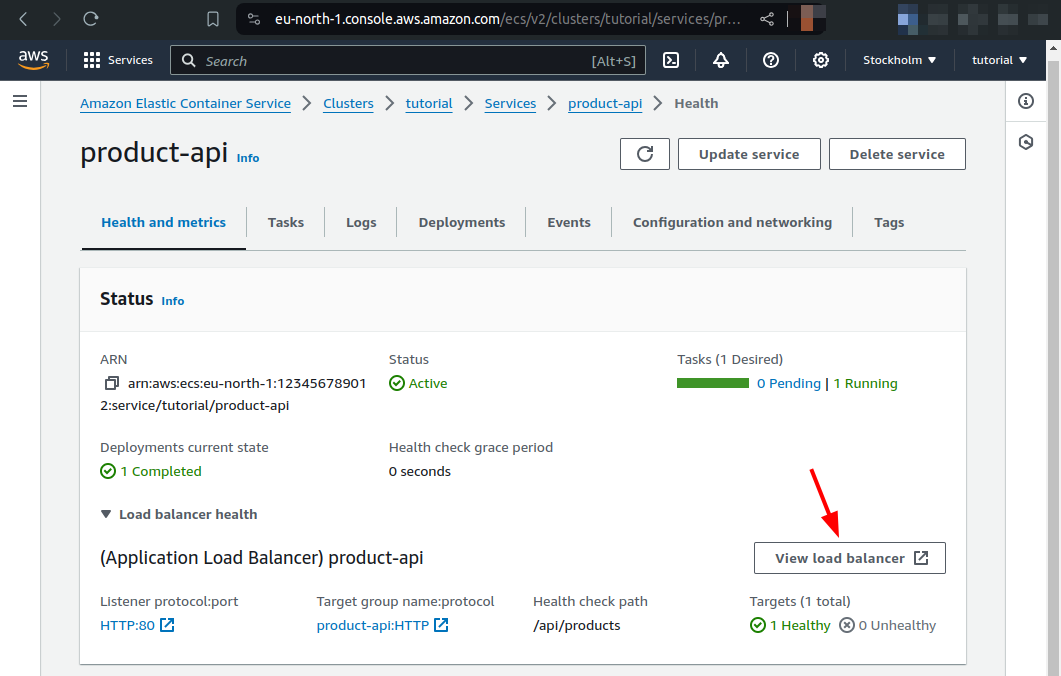Open the tutorial account dropdown
Viewport: 1061px width, 676px height.
coord(999,60)
